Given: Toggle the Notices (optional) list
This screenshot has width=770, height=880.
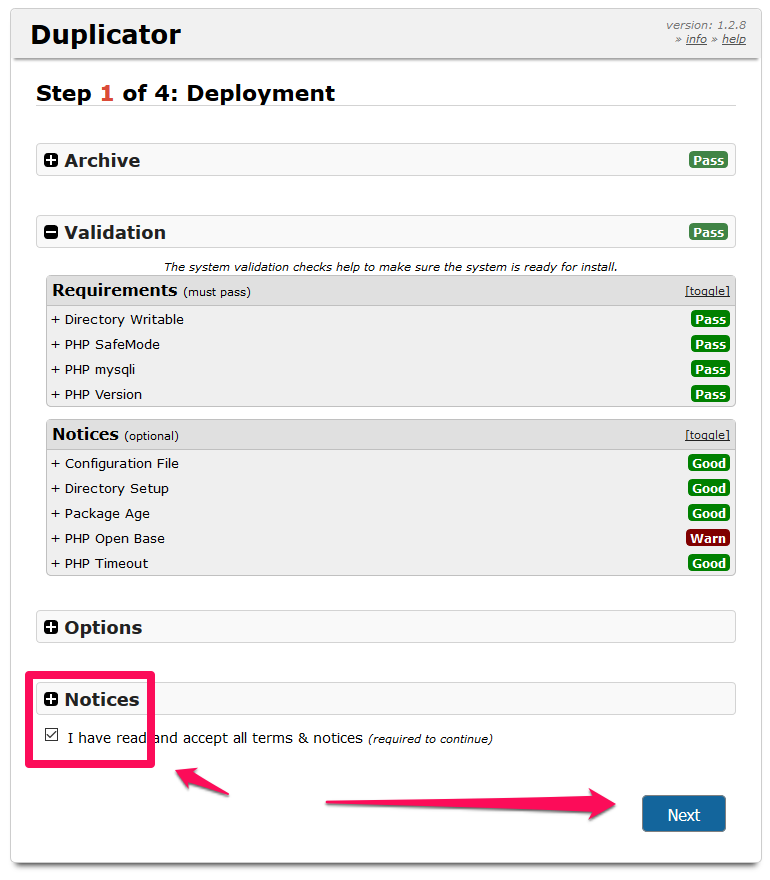Looking at the screenshot, I should 707,436.
